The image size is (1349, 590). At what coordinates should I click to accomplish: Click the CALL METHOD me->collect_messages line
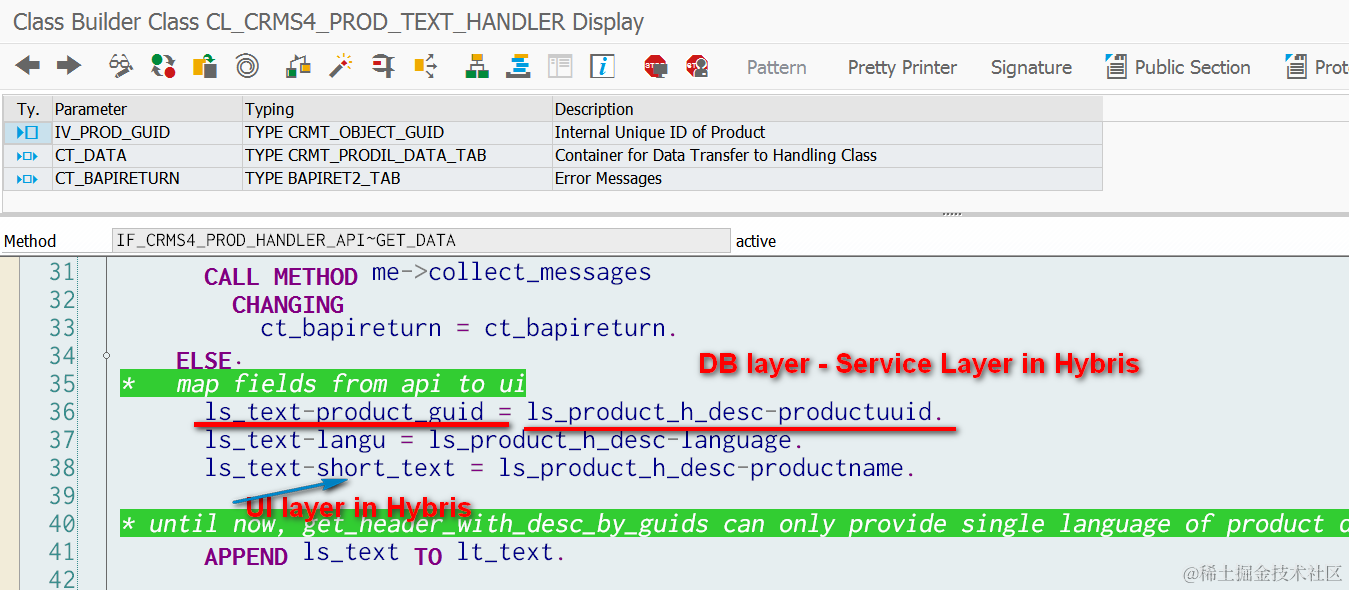tap(428, 273)
